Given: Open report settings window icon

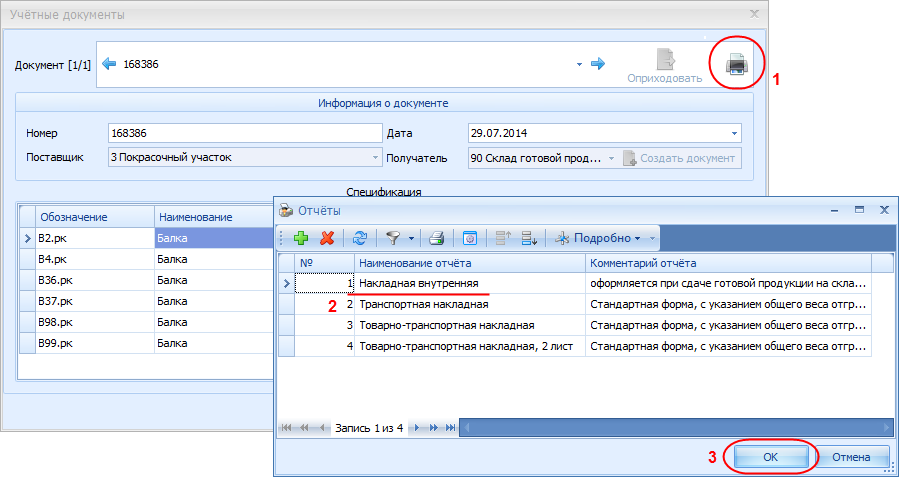Looking at the screenshot, I should pyautogui.click(x=470, y=238).
